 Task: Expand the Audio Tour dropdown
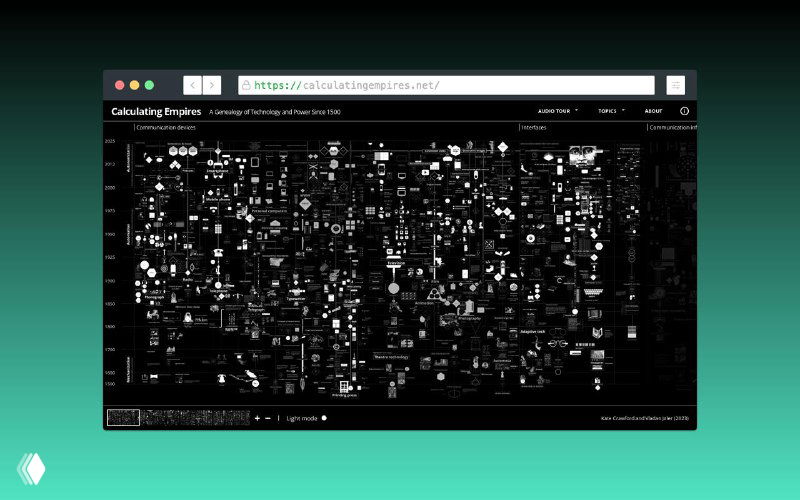558,111
